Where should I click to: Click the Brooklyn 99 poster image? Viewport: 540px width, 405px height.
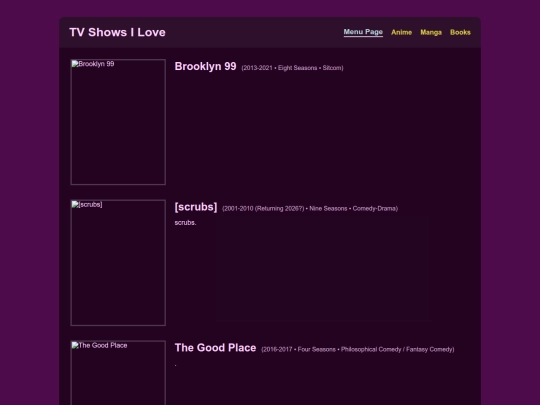pos(118,122)
